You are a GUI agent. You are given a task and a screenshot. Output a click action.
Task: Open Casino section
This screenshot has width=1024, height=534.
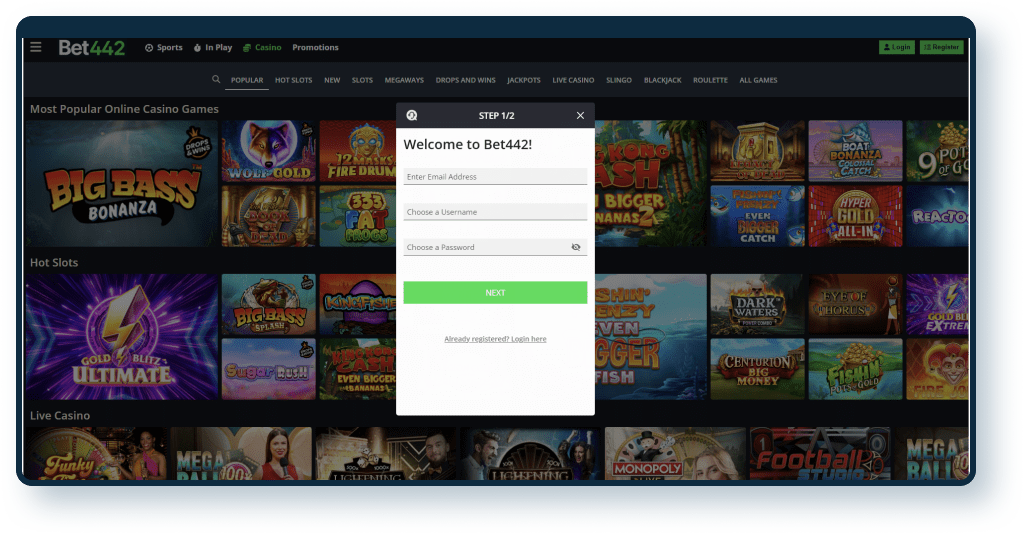(262, 48)
